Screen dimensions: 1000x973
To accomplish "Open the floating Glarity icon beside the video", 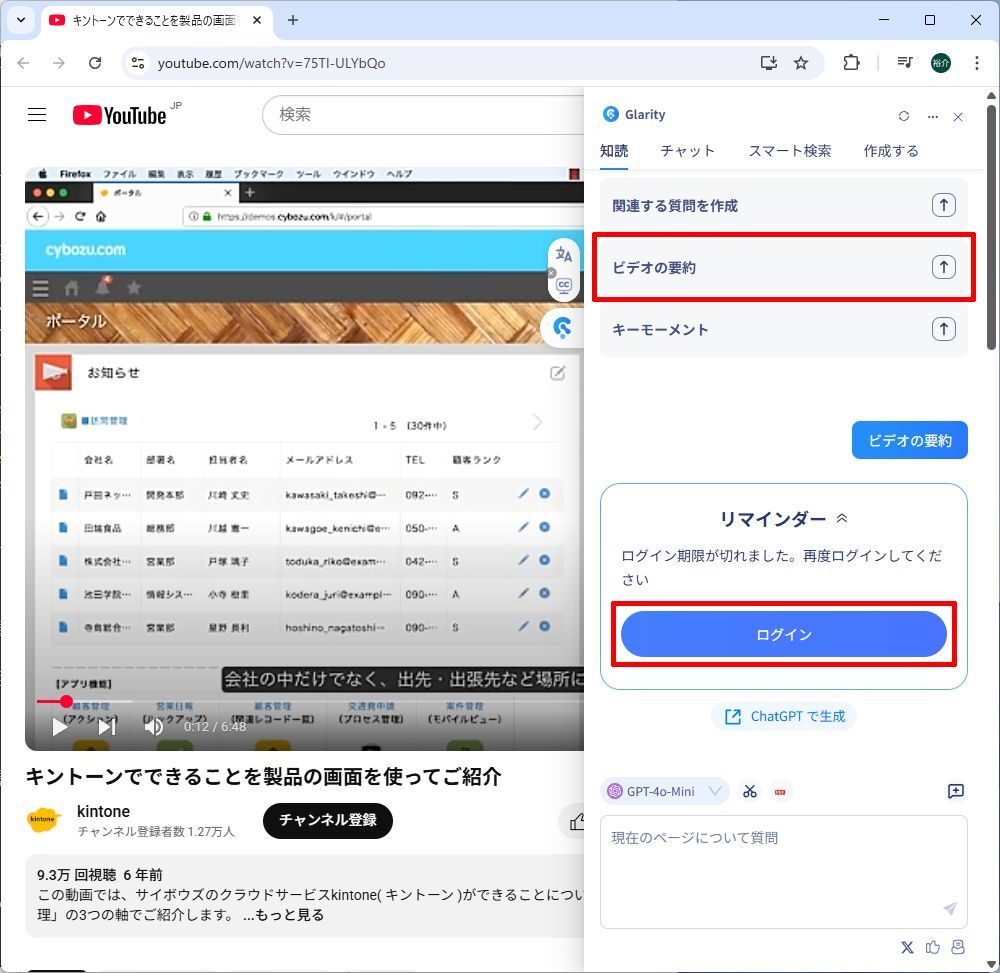I will [562, 328].
